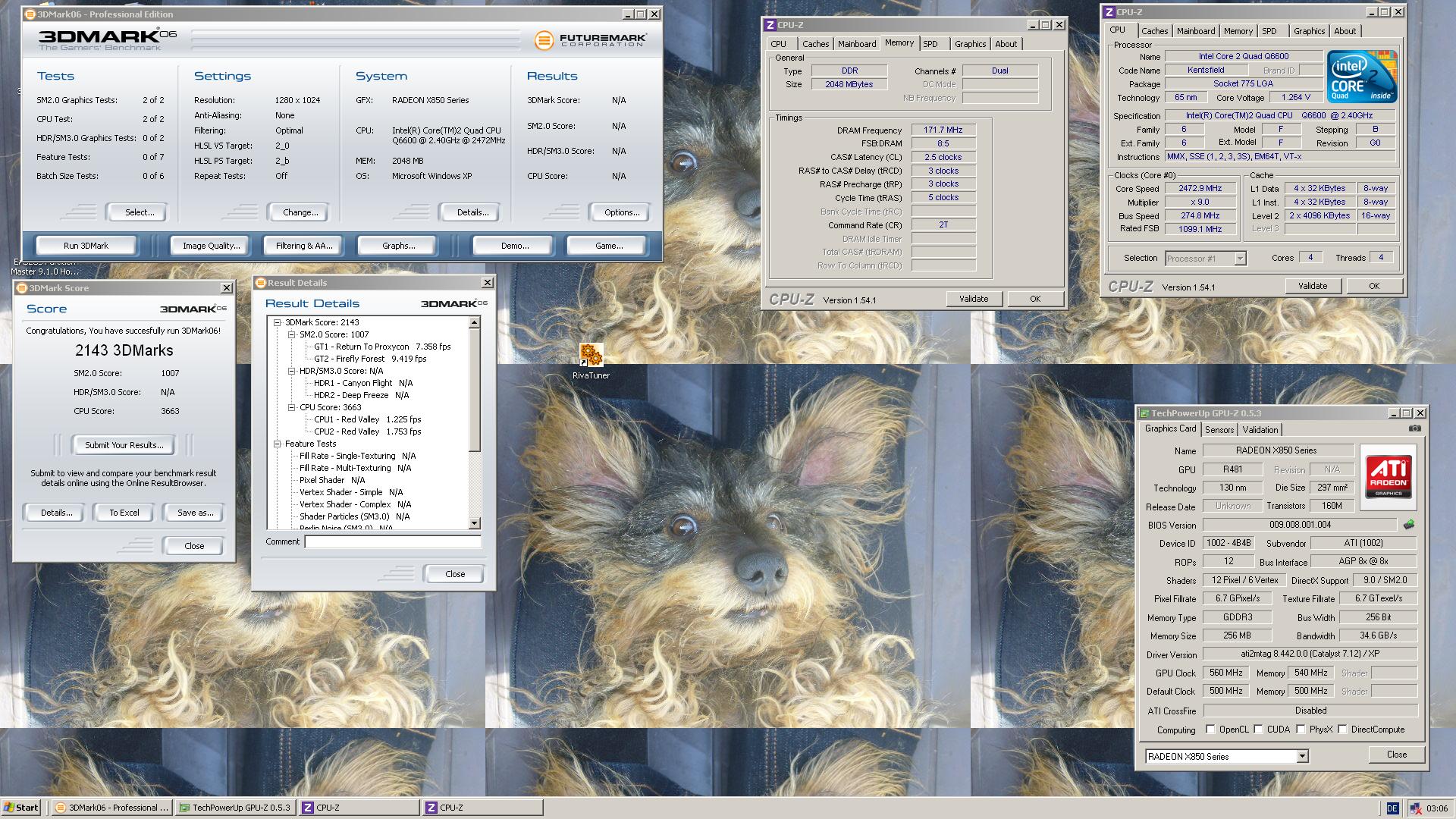The width and height of the screenshot is (1456, 819).
Task: Open the RADEON X850 Series GPU dropdown
Action: pos(1302,756)
